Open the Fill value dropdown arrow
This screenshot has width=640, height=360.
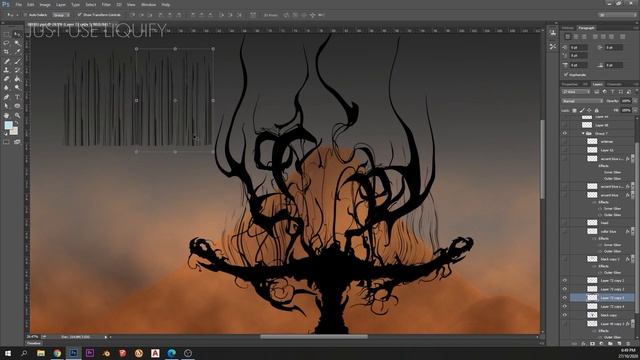point(635,110)
